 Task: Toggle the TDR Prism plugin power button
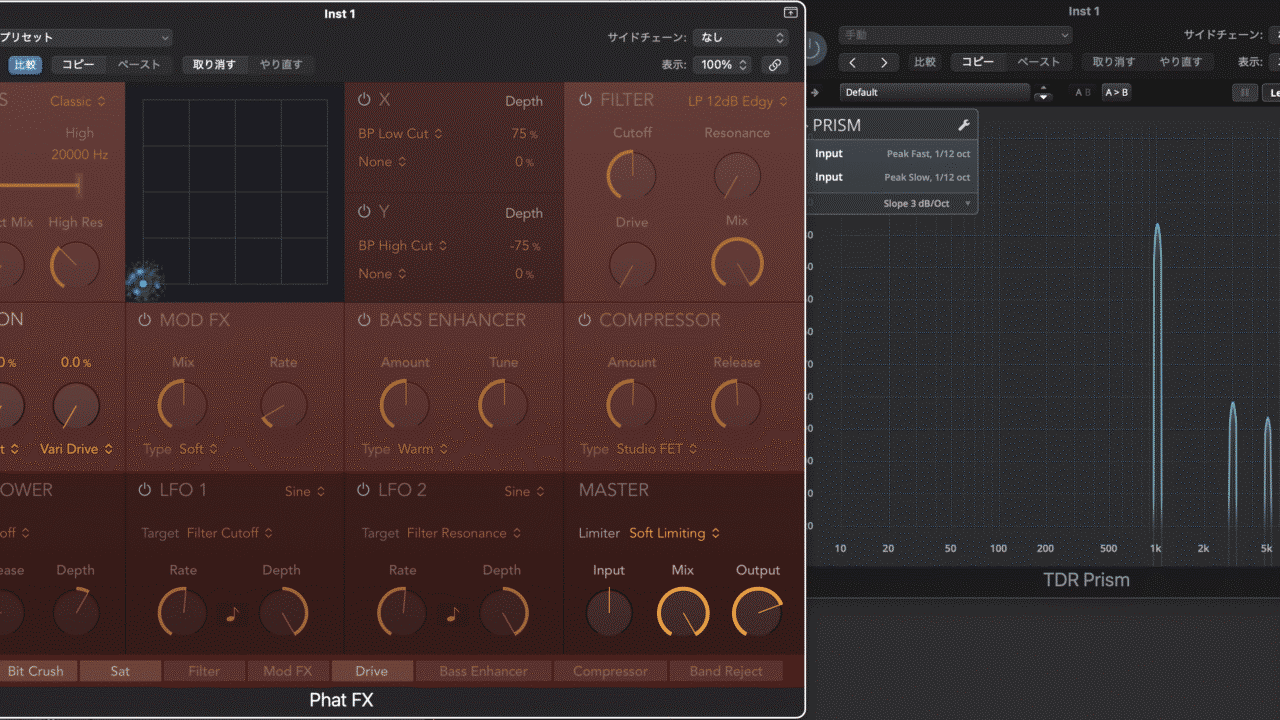[814, 47]
